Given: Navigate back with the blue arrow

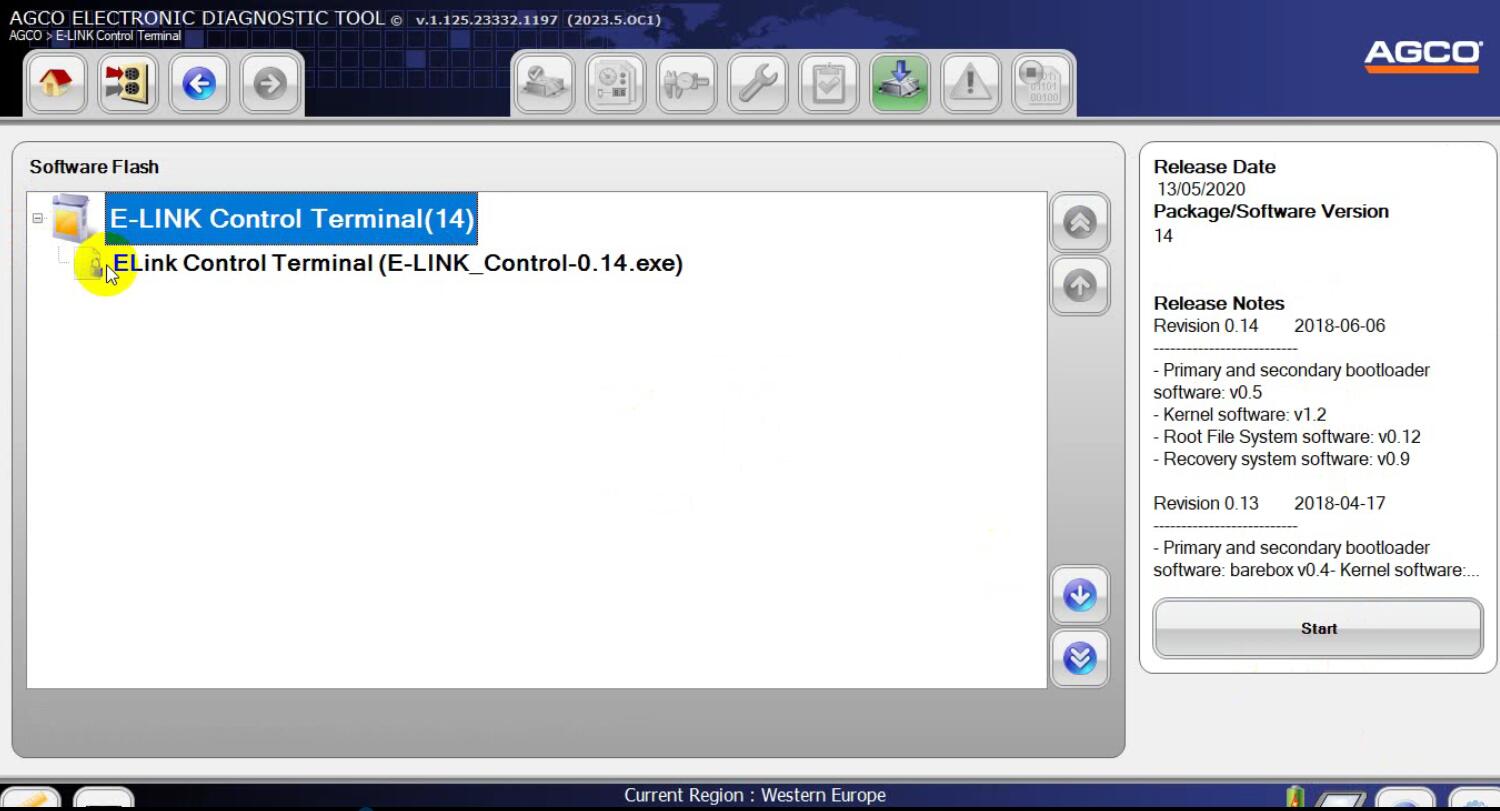Looking at the screenshot, I should [199, 83].
